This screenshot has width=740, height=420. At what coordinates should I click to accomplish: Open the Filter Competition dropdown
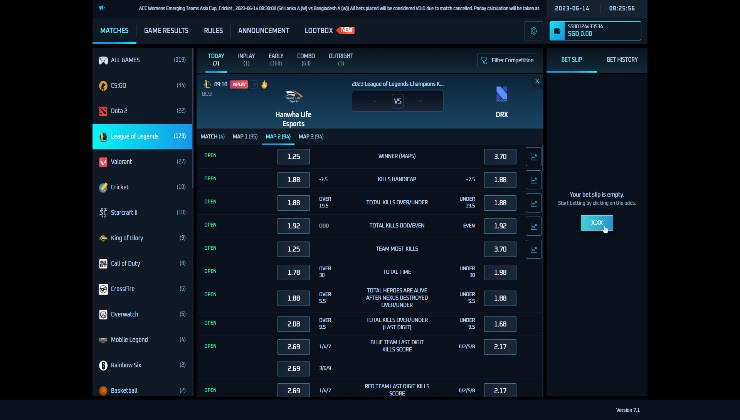click(x=506, y=60)
